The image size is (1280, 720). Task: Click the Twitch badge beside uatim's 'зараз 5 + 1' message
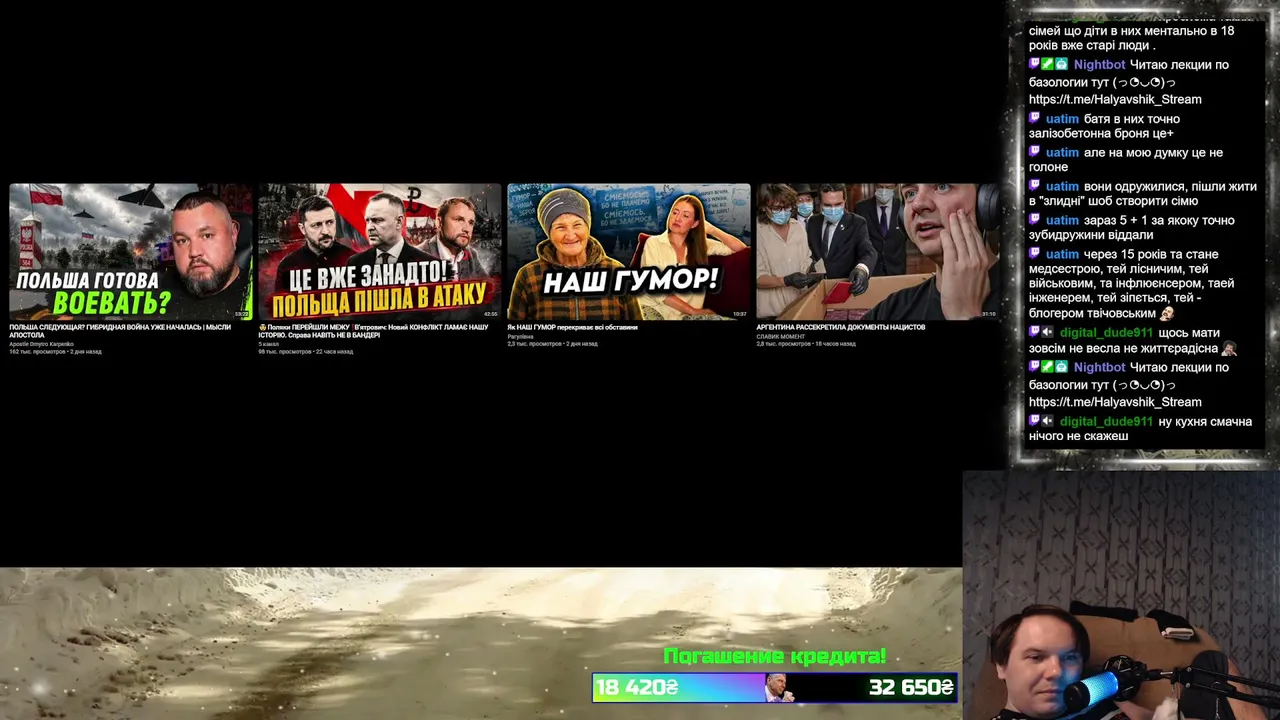(x=1035, y=221)
